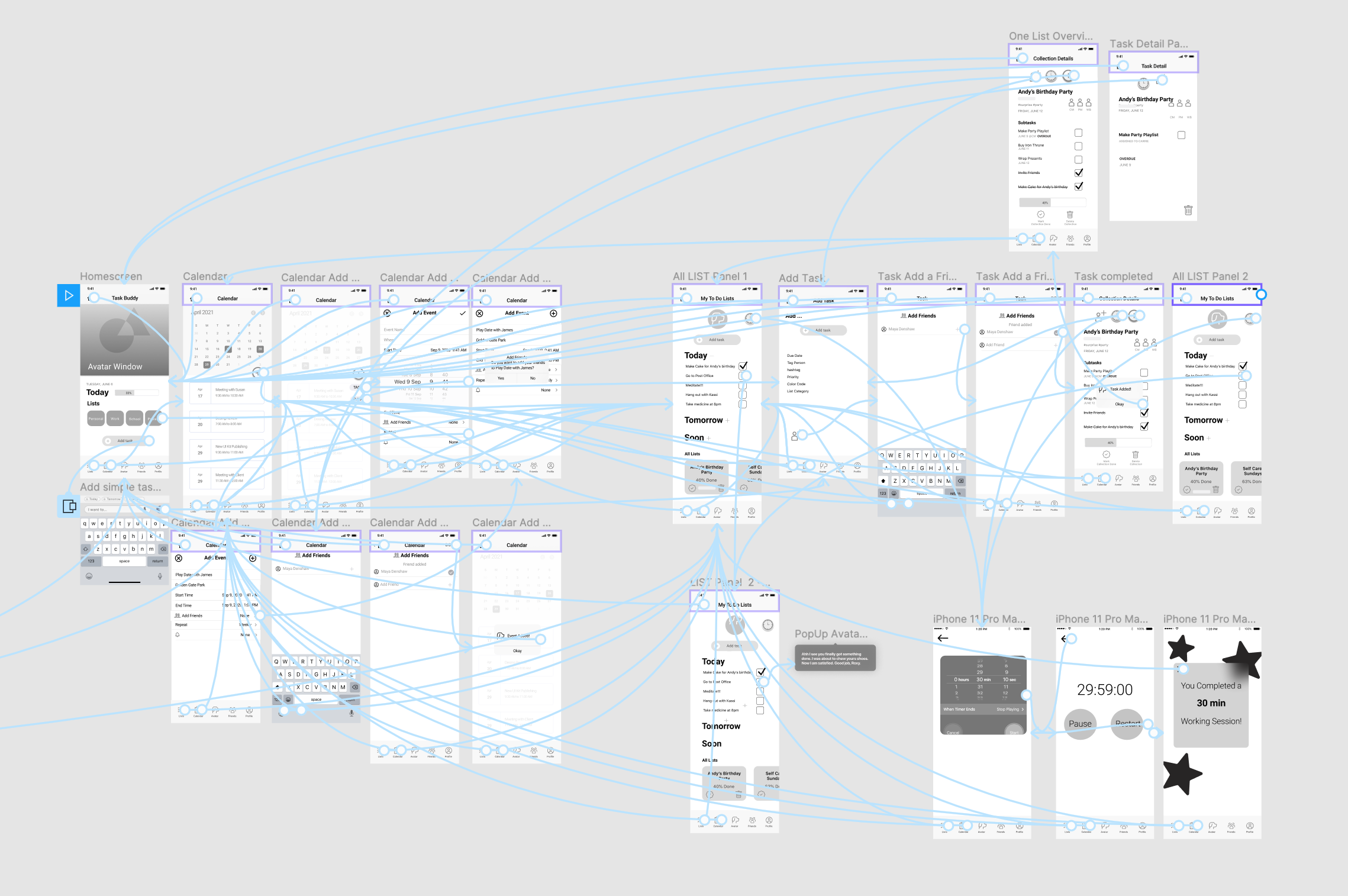Click previous month arrow in Calendar frame
This screenshot has height=896, width=1348.
253,312
